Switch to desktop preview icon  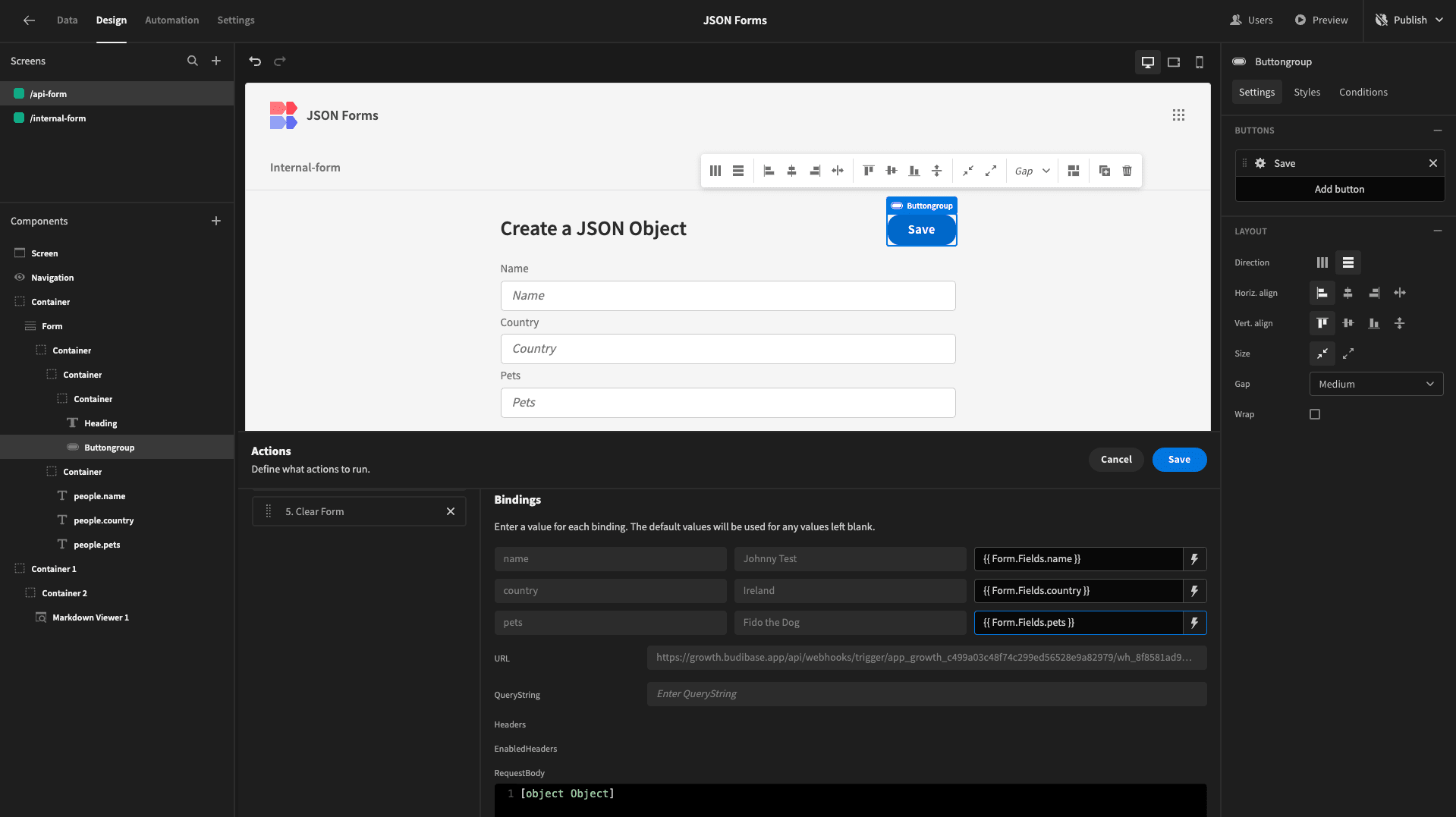tap(1148, 62)
